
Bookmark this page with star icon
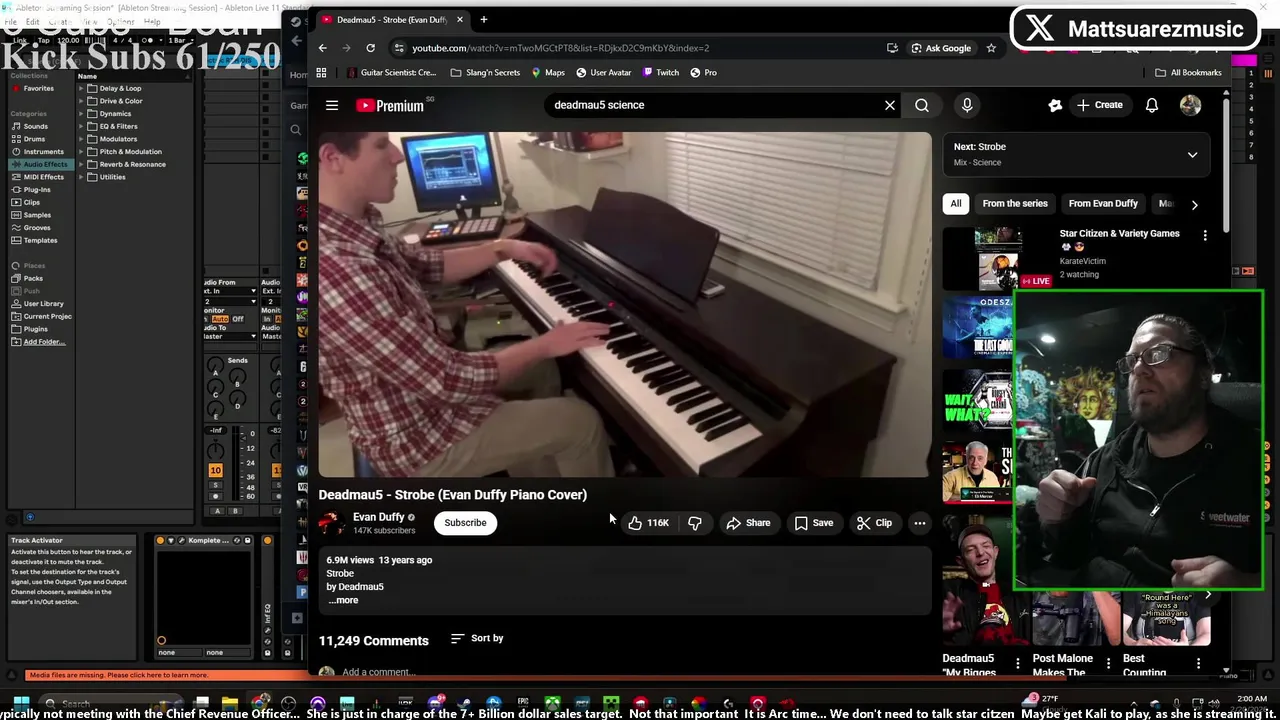[991, 48]
